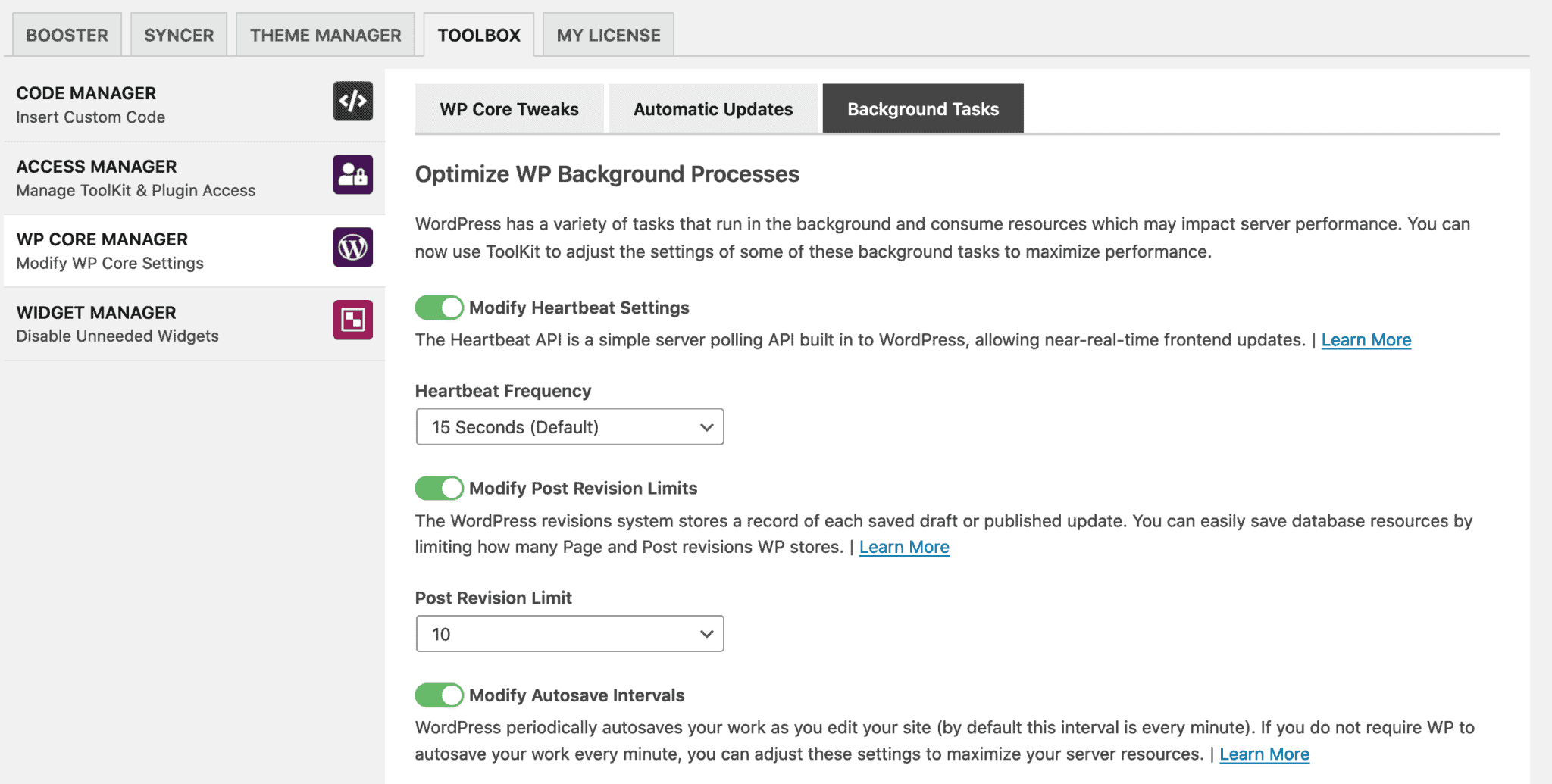The image size is (1552, 784).
Task: Open the Automatic Updates sub-tab
Action: 713,108
